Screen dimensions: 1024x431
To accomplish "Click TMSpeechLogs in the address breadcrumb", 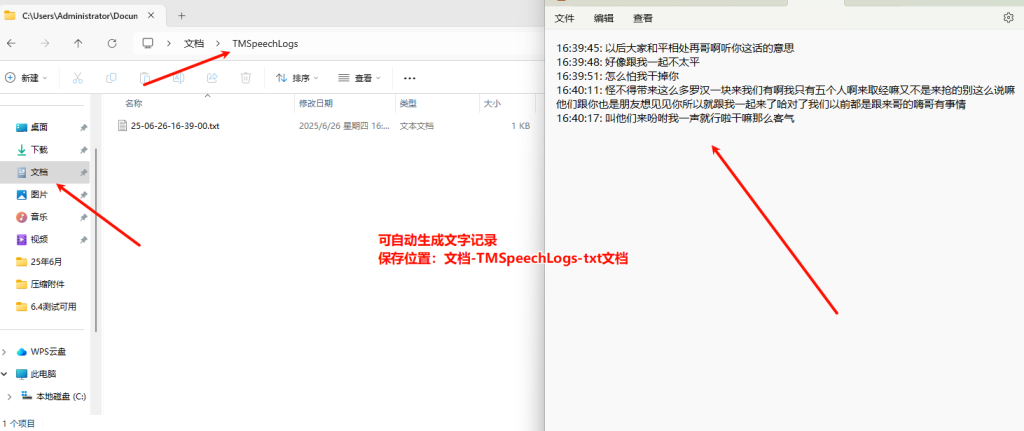I will pyautogui.click(x=264, y=43).
